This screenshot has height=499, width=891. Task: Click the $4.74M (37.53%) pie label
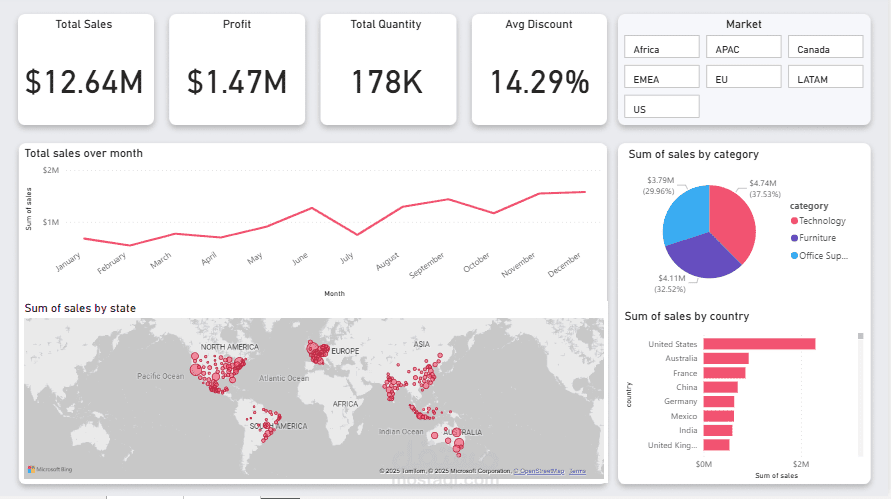[764, 189]
